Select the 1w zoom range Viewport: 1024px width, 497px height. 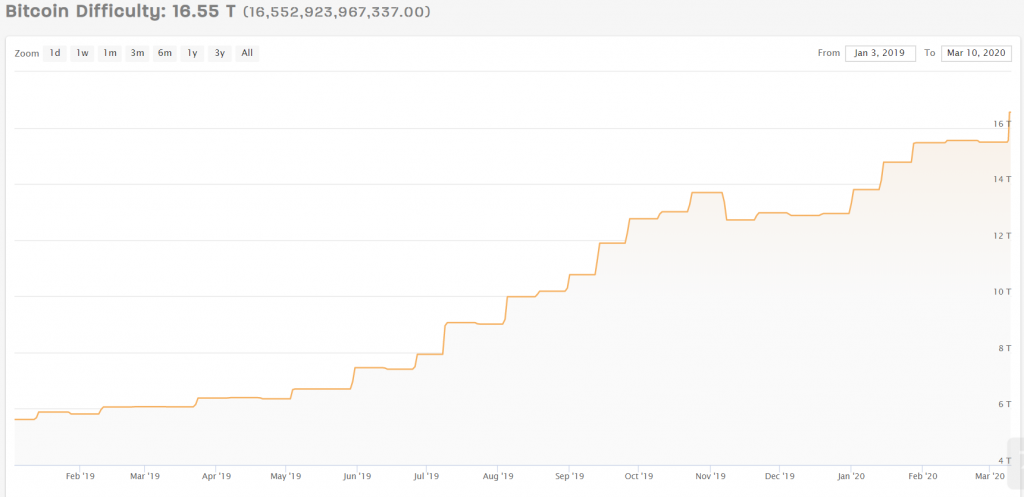[83, 53]
